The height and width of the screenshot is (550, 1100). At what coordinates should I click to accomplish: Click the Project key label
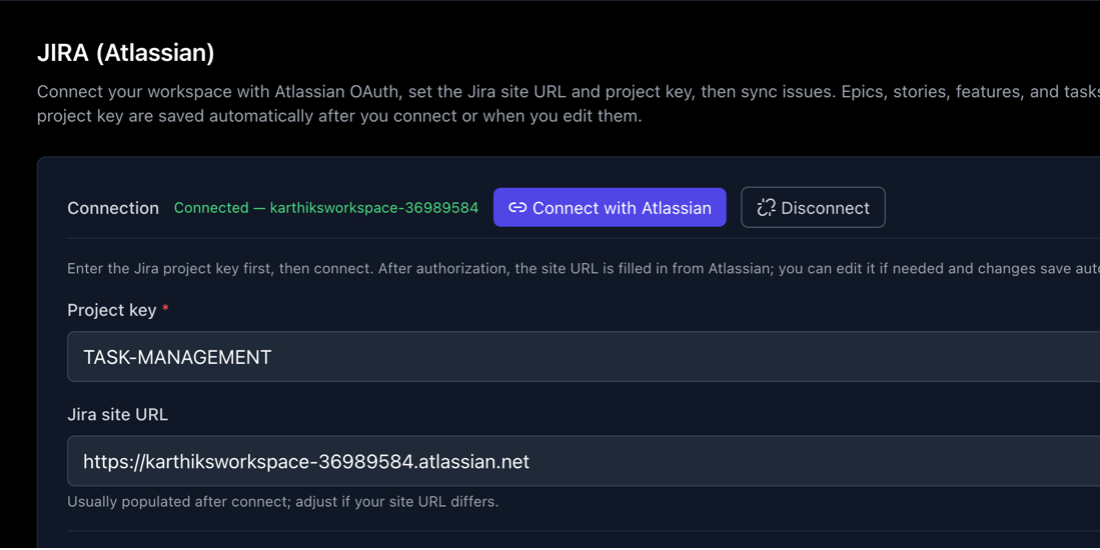point(112,310)
